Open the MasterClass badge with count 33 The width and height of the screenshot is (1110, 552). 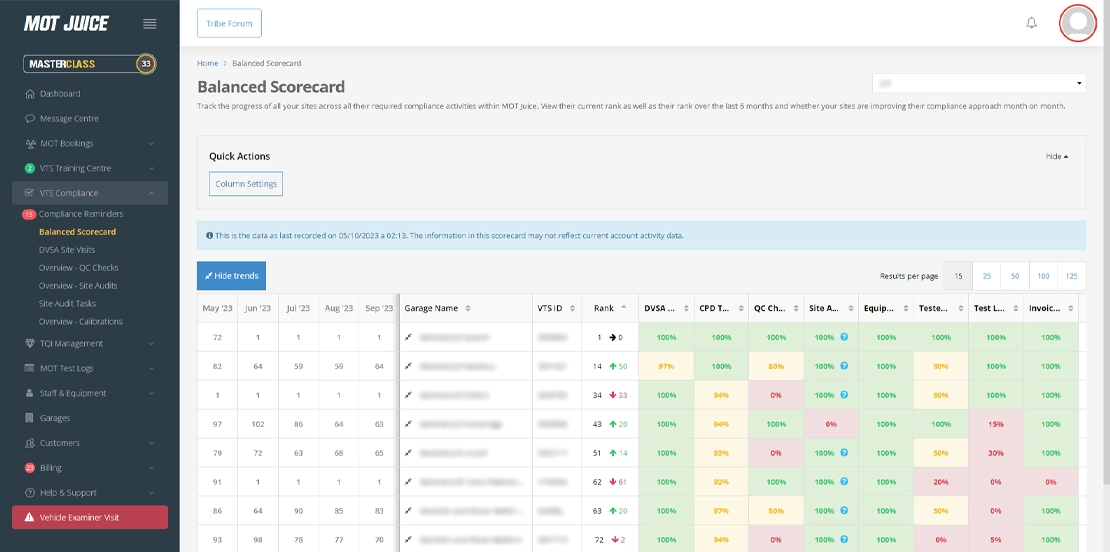point(89,64)
